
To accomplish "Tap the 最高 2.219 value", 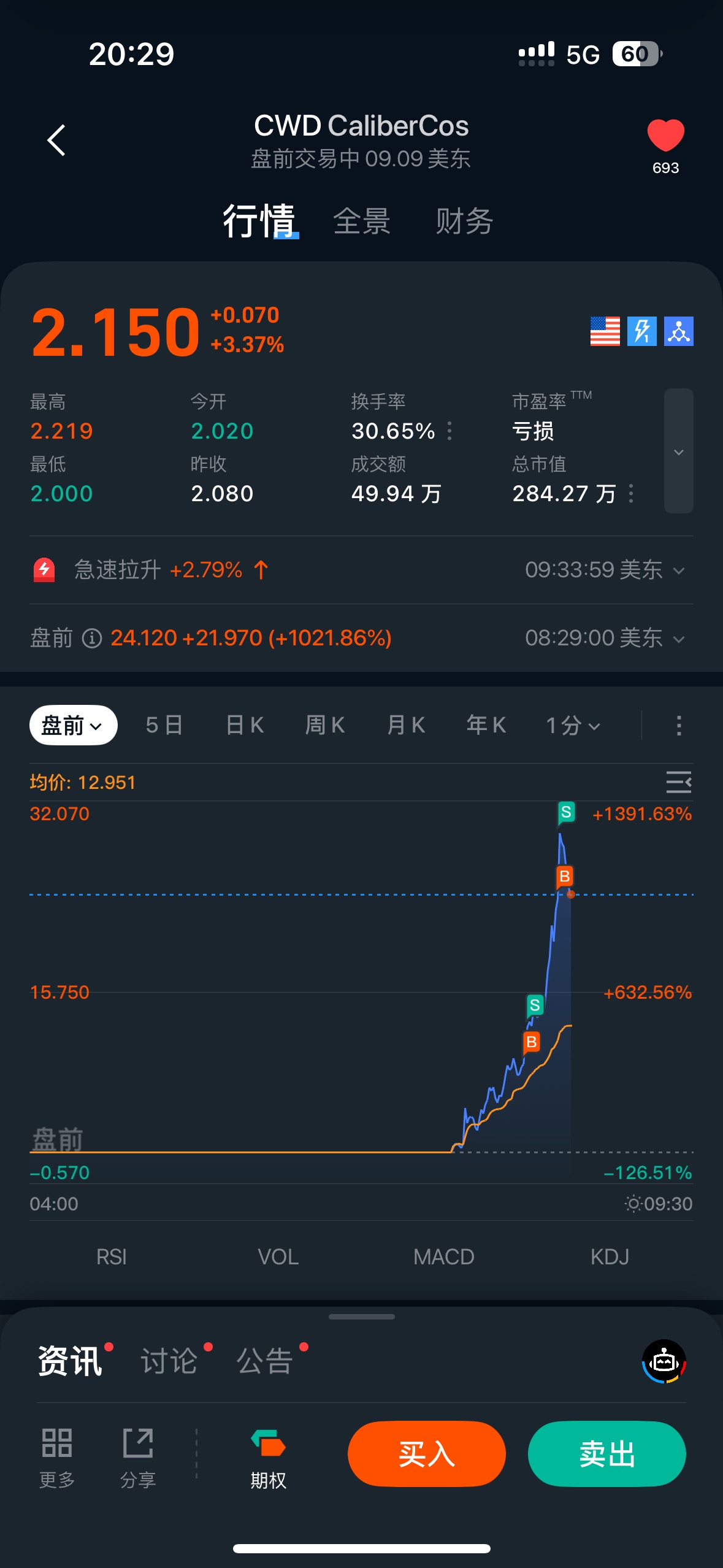I will tap(61, 431).
